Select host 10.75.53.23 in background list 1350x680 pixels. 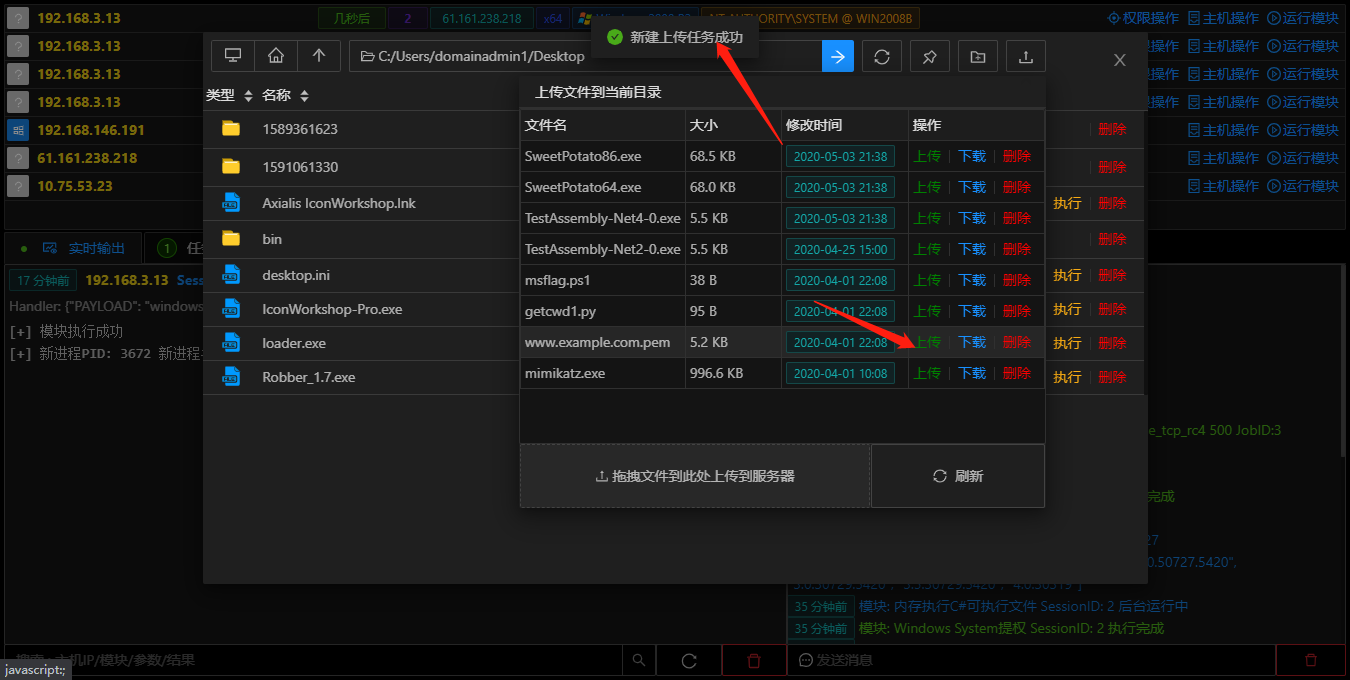tap(75, 186)
